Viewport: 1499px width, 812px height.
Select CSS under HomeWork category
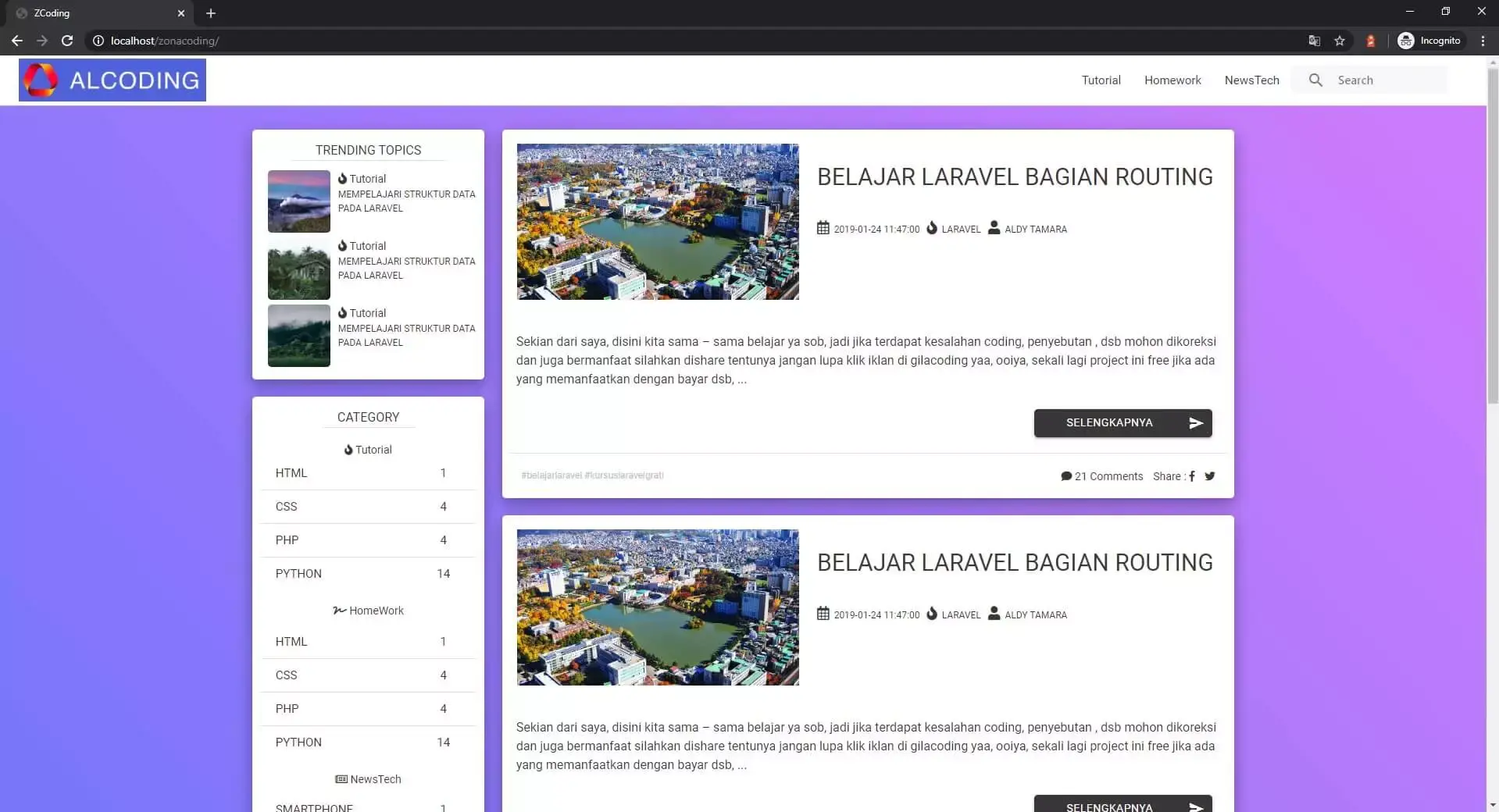click(x=368, y=675)
